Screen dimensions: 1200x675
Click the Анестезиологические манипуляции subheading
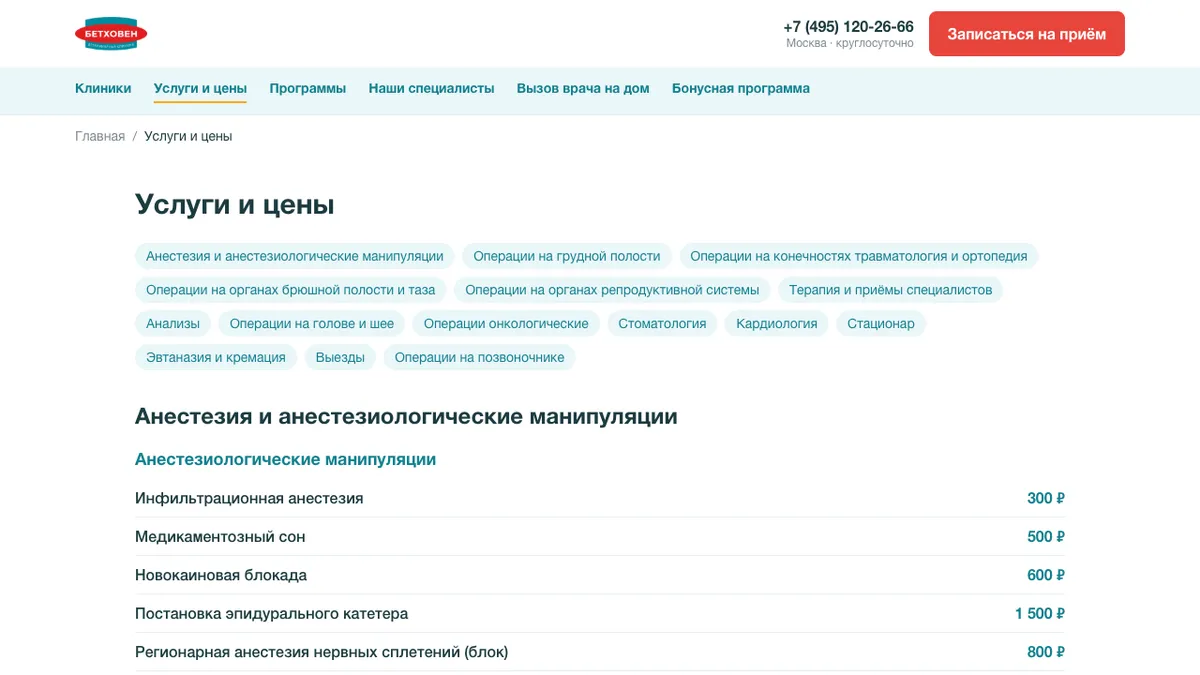[x=285, y=459]
